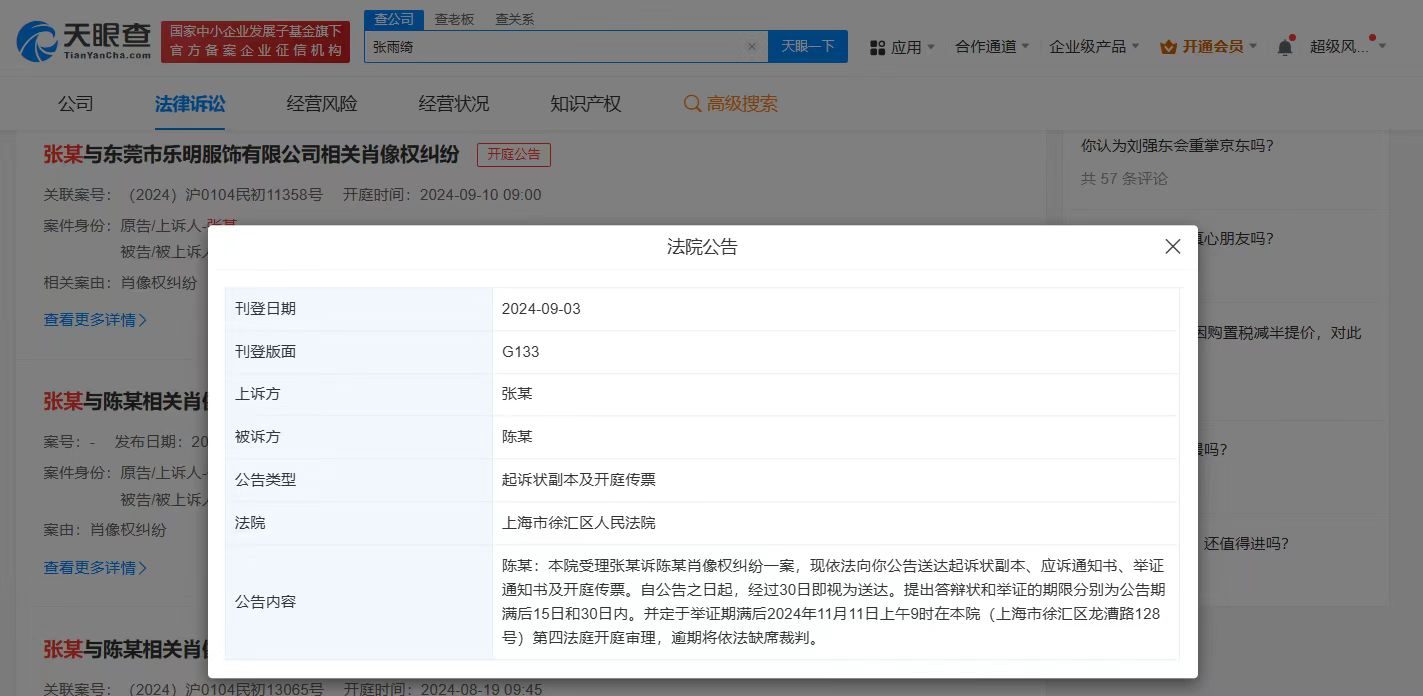Select the 公司 navigation tab
1423x696 pixels.
pos(77,103)
